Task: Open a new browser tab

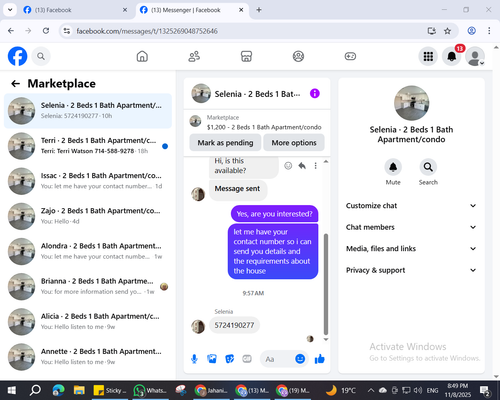Action: pyautogui.click(x=259, y=10)
